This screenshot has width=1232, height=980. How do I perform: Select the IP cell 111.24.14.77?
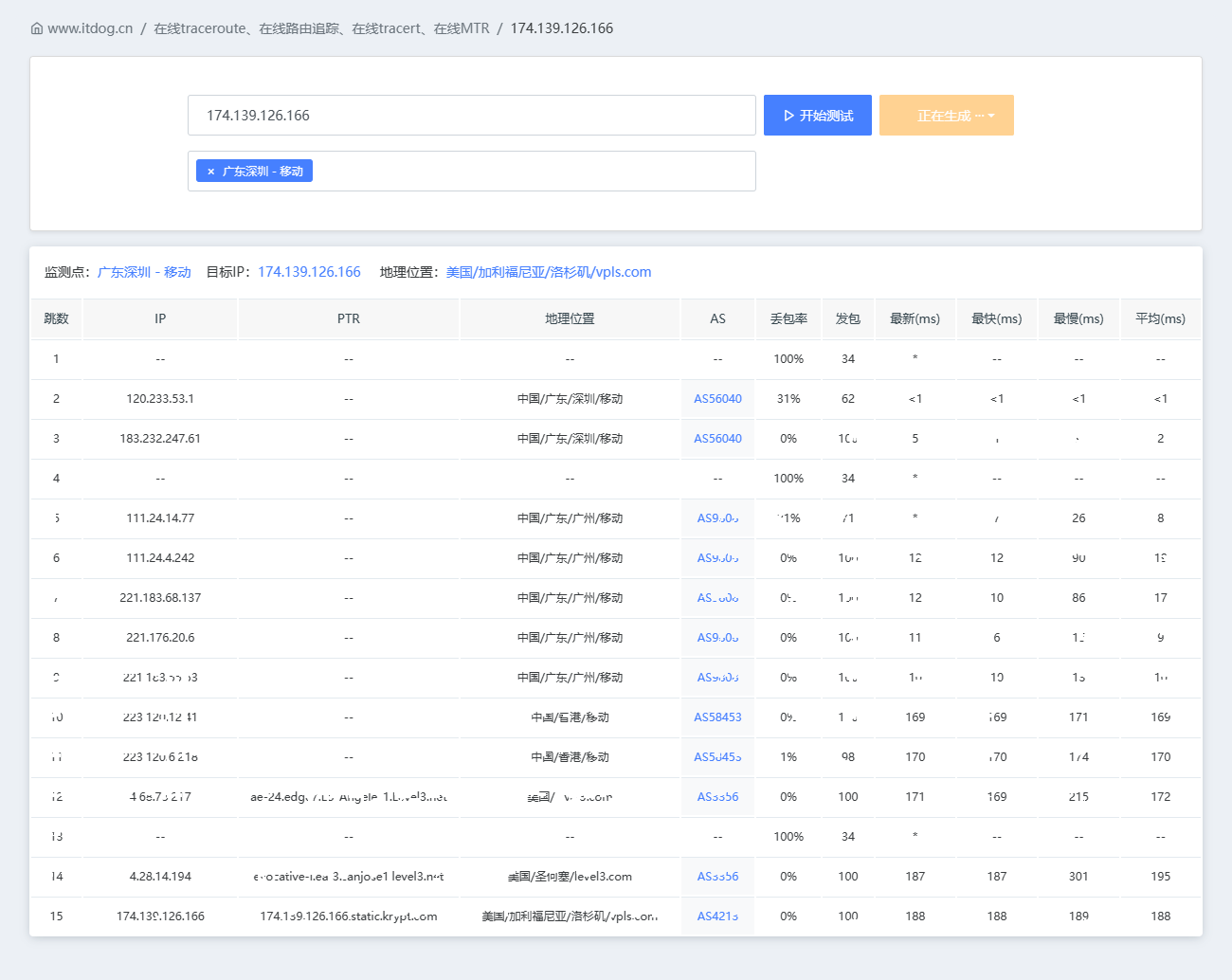(160, 518)
